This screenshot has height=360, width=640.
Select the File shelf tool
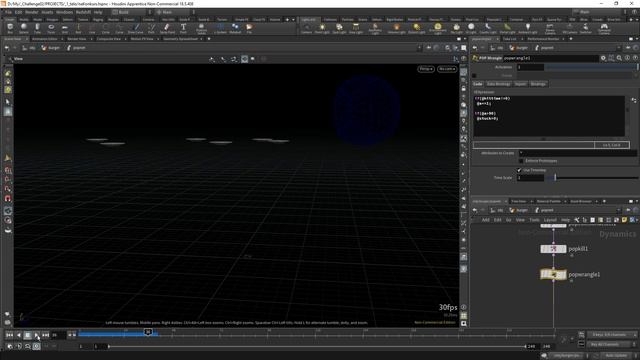click(249, 28)
